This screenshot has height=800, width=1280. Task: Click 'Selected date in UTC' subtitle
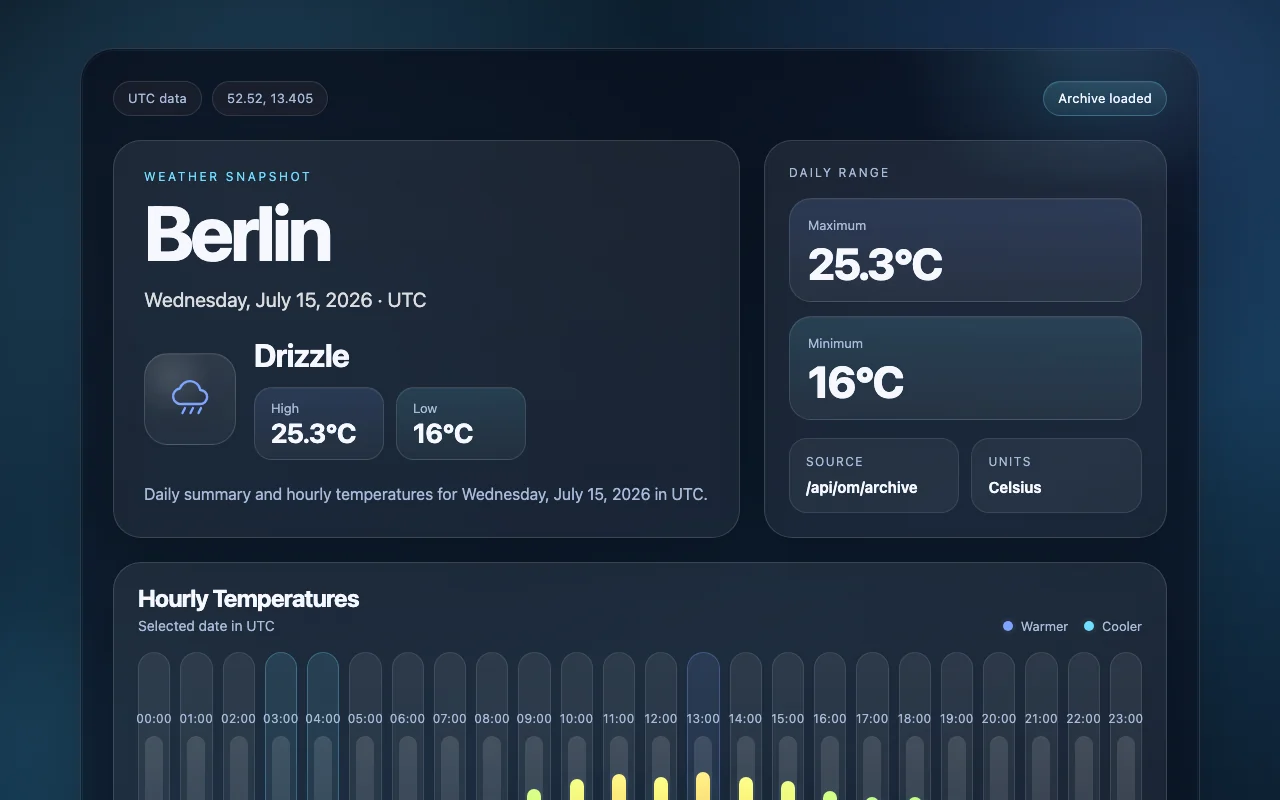[206, 626]
